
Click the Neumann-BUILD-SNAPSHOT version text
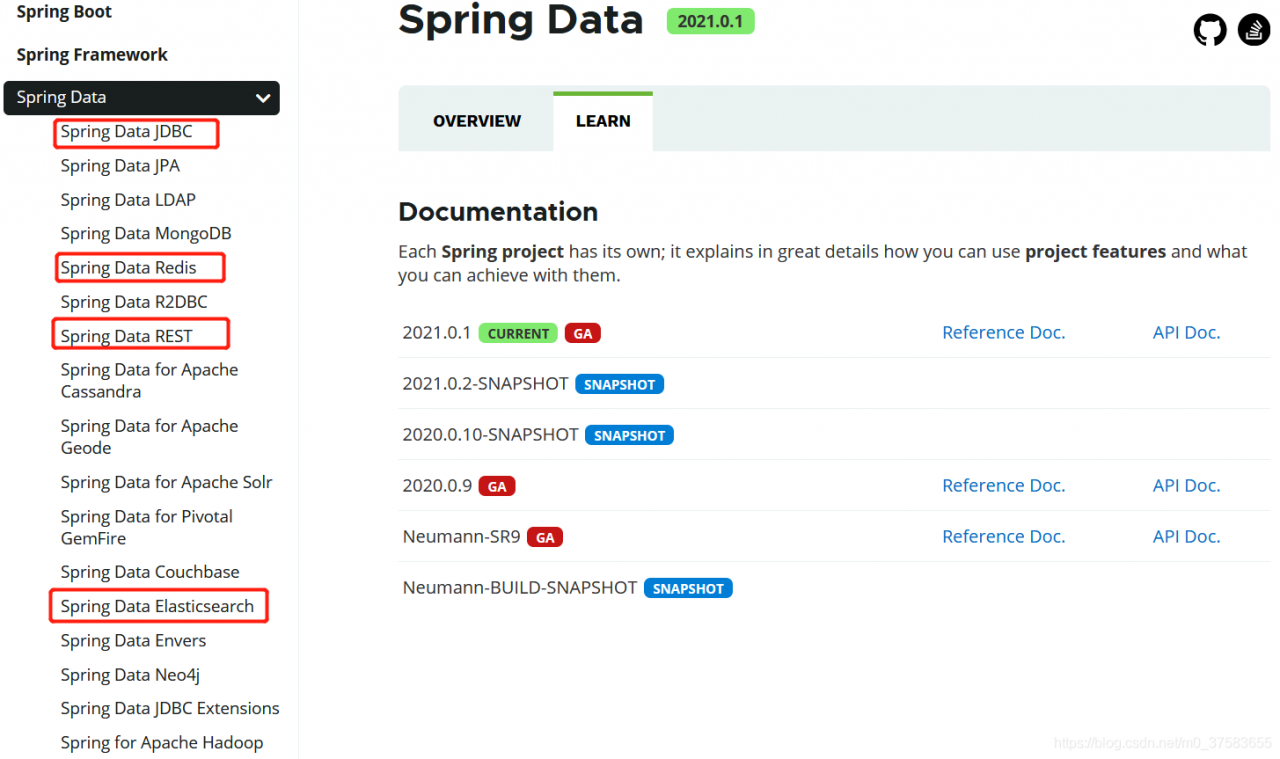[x=520, y=588]
